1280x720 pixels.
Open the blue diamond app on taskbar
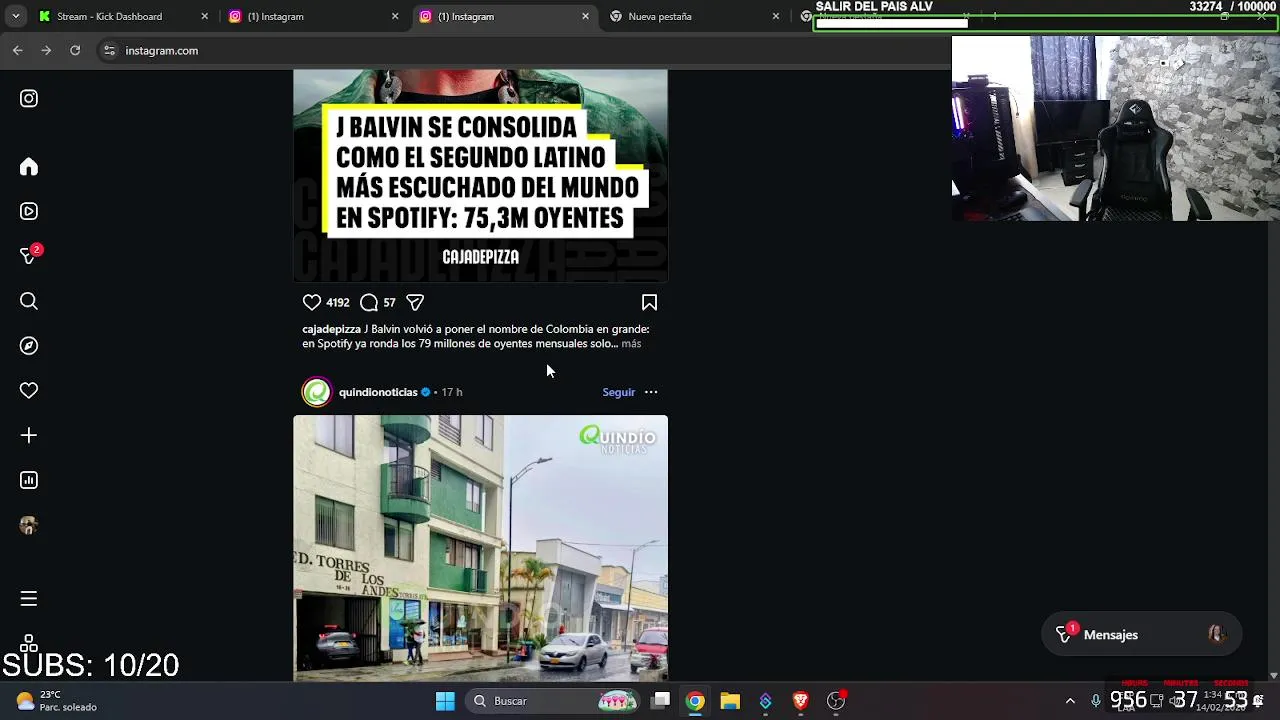point(765,701)
